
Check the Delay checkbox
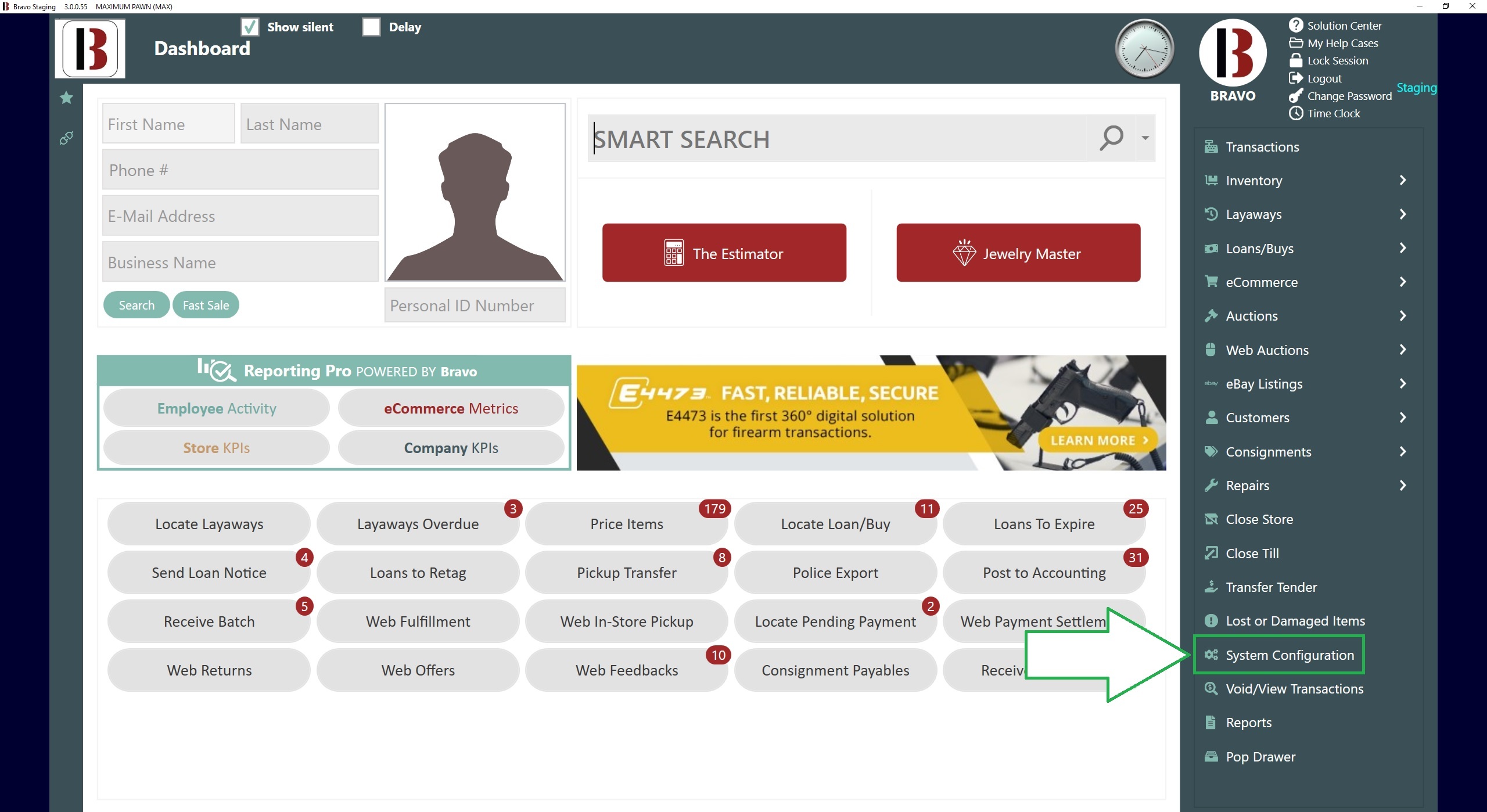371,27
